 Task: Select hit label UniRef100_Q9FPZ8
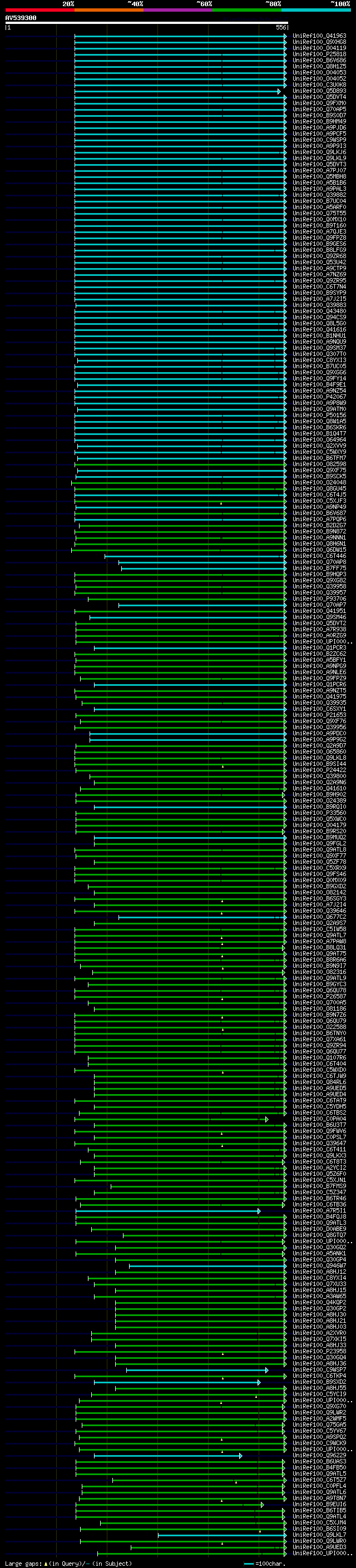[319, 238]
